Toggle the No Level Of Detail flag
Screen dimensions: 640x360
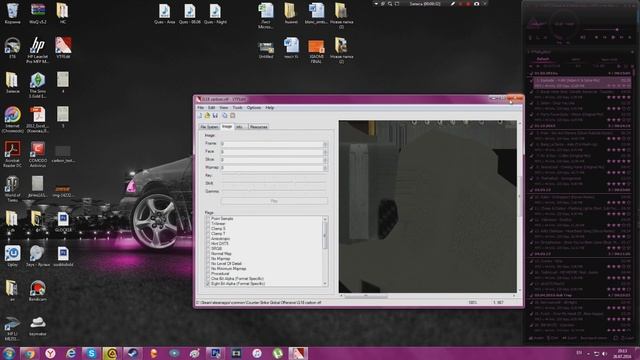pos(208,264)
